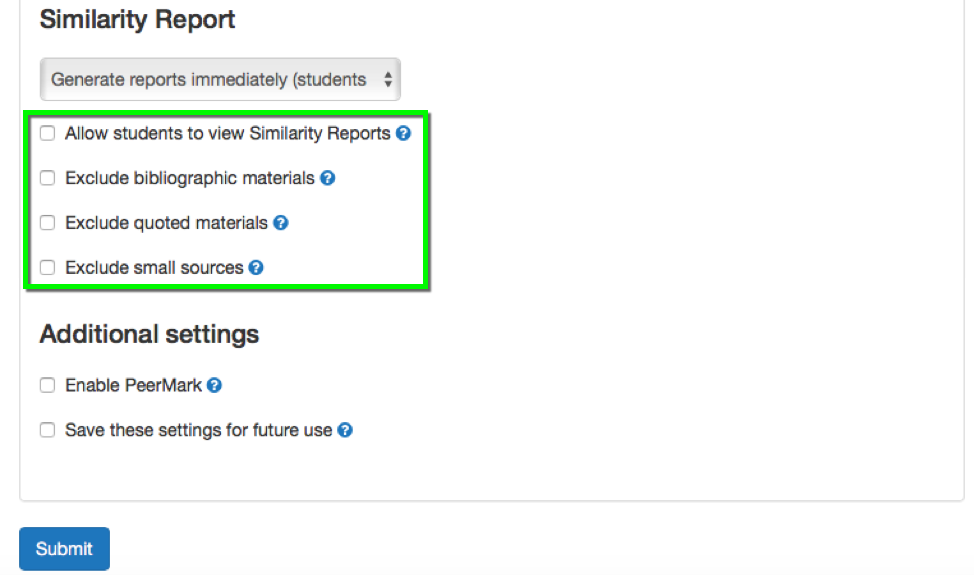Screen dimensions: 974x575
Task: Open the Generate reports immediately dropdown
Action: [x=220, y=79]
